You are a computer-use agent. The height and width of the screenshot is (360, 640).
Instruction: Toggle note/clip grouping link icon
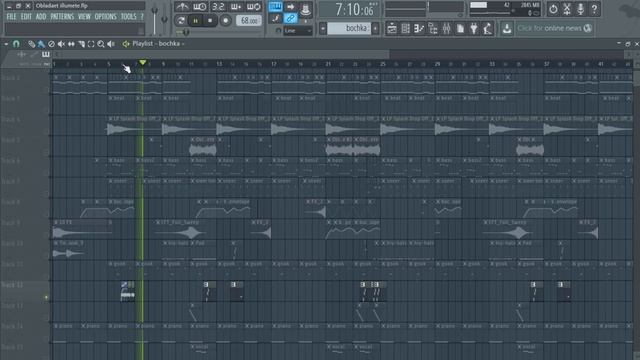pos(291,18)
